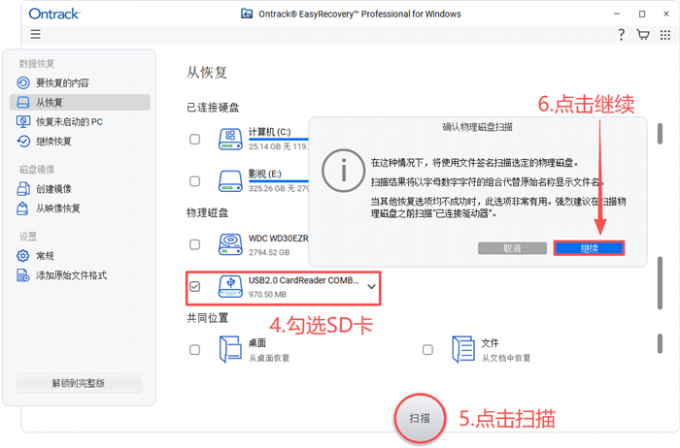Click the 影视 (E:) usage bar
The height and width of the screenshot is (448, 680).
pos(278,181)
